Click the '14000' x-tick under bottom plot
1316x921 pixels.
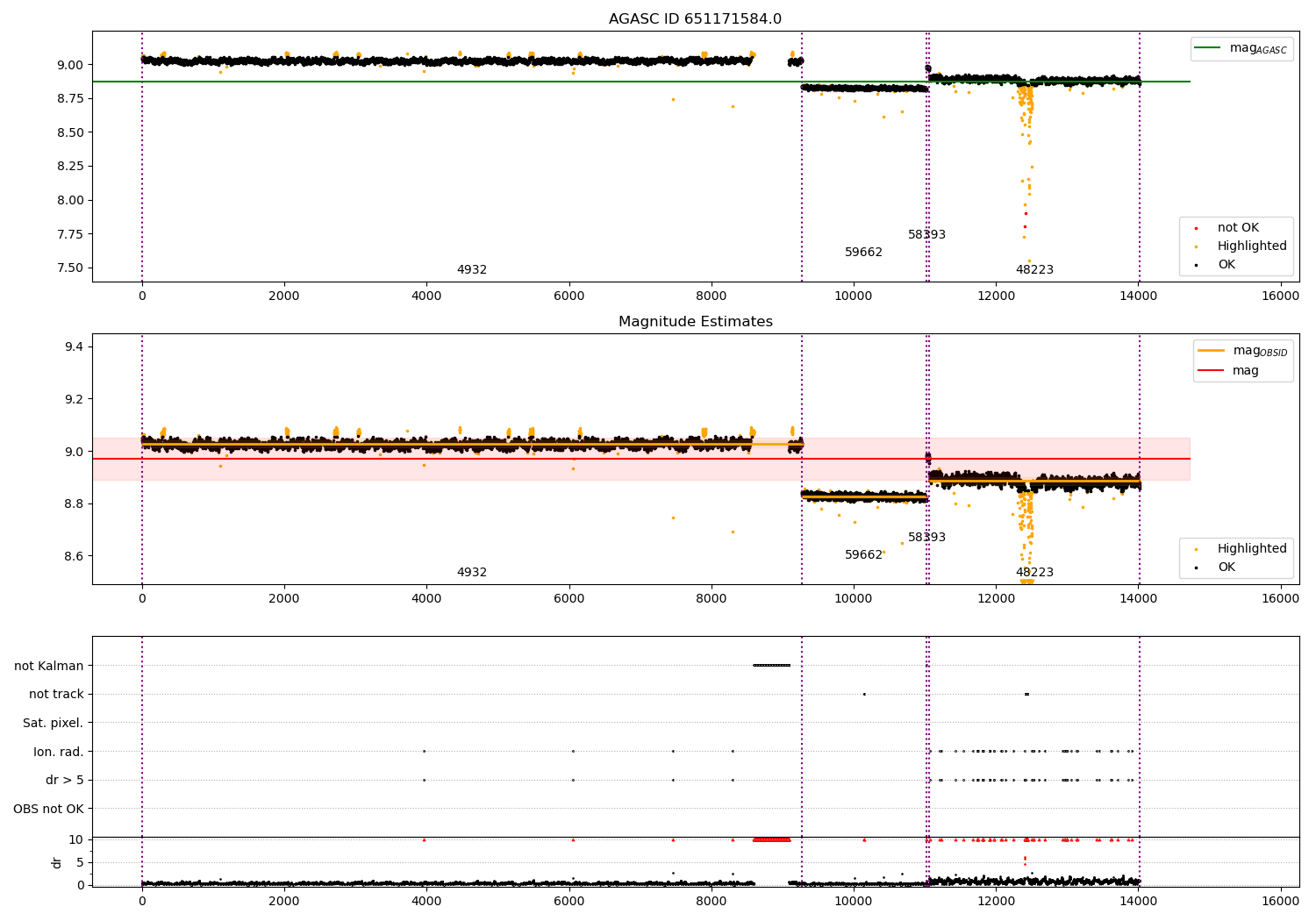click(x=1139, y=902)
